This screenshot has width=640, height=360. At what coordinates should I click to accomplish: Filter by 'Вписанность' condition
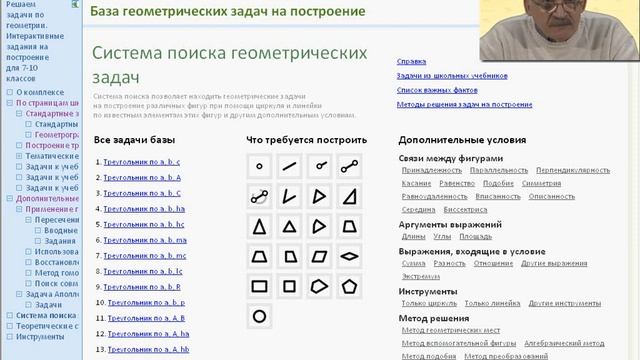tap(498, 196)
